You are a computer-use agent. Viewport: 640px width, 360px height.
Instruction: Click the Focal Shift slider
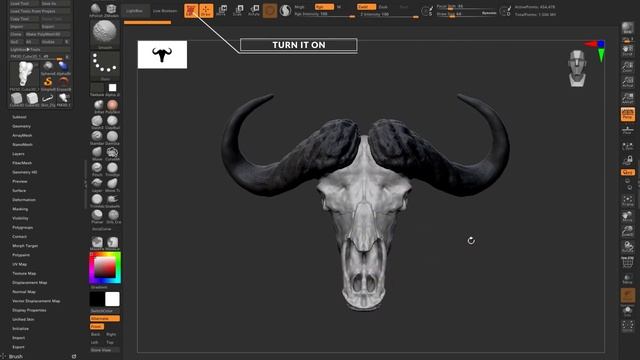pyautogui.click(x=457, y=7)
